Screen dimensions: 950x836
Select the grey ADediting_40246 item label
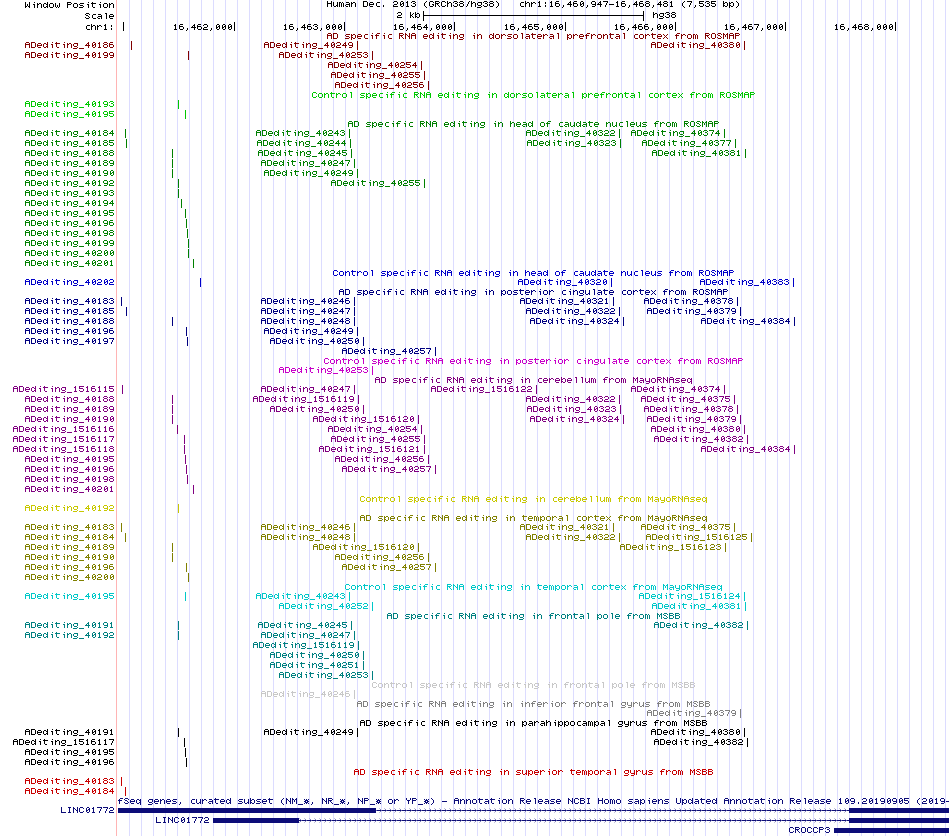[x=305, y=694]
